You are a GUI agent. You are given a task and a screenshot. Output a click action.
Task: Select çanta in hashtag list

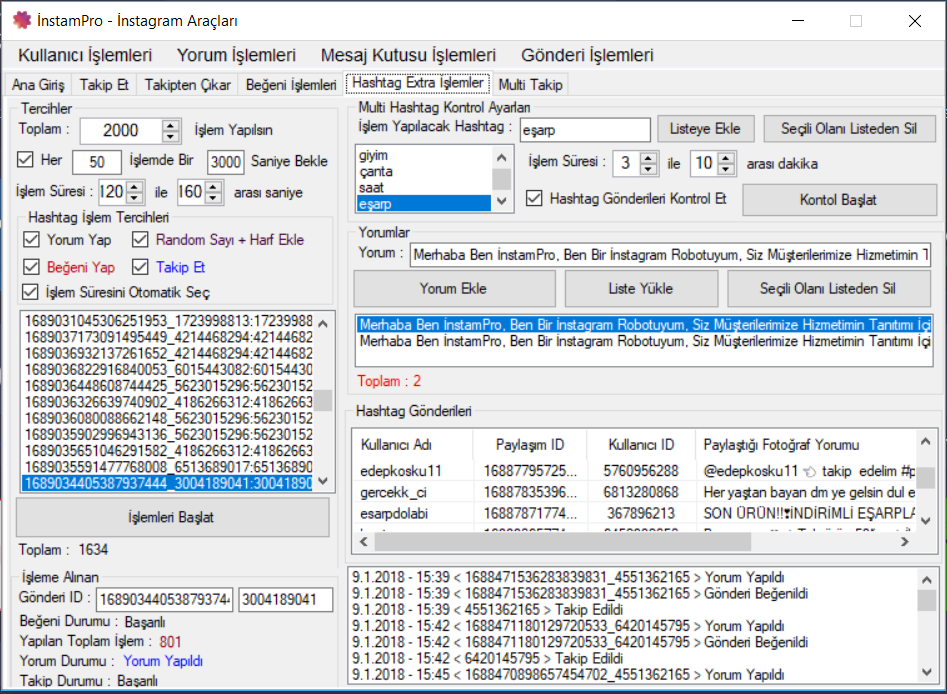click(x=424, y=172)
